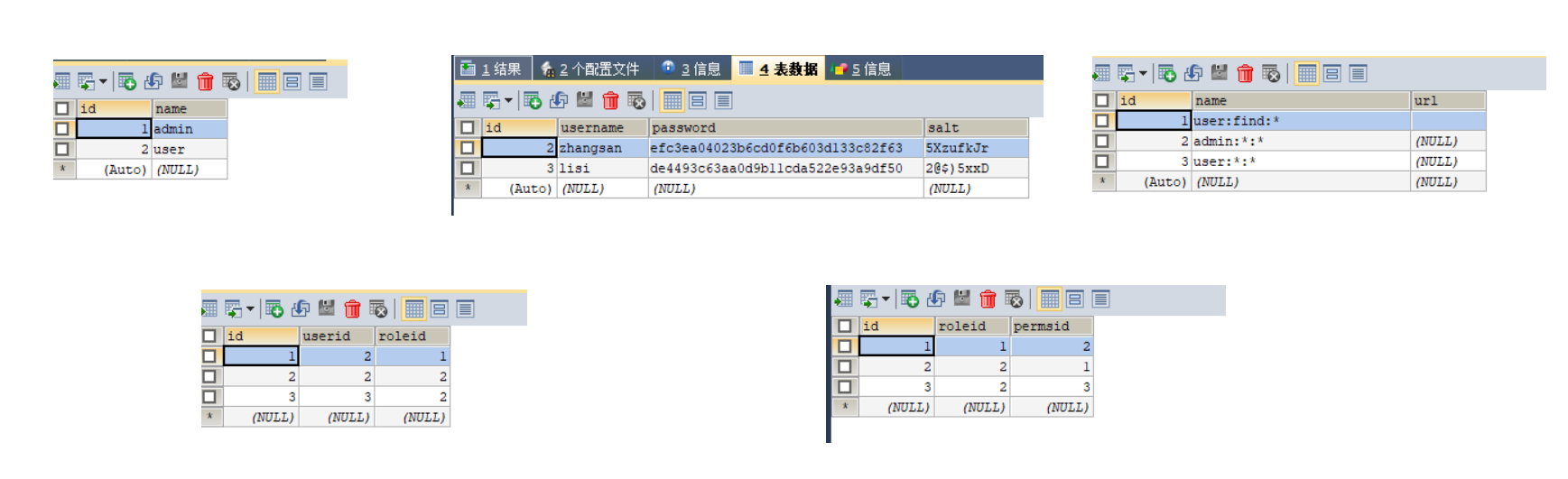This screenshot has height=479, width=1568.
Task: Click red trash delete icon above admin/user name table
Action: tap(206, 81)
